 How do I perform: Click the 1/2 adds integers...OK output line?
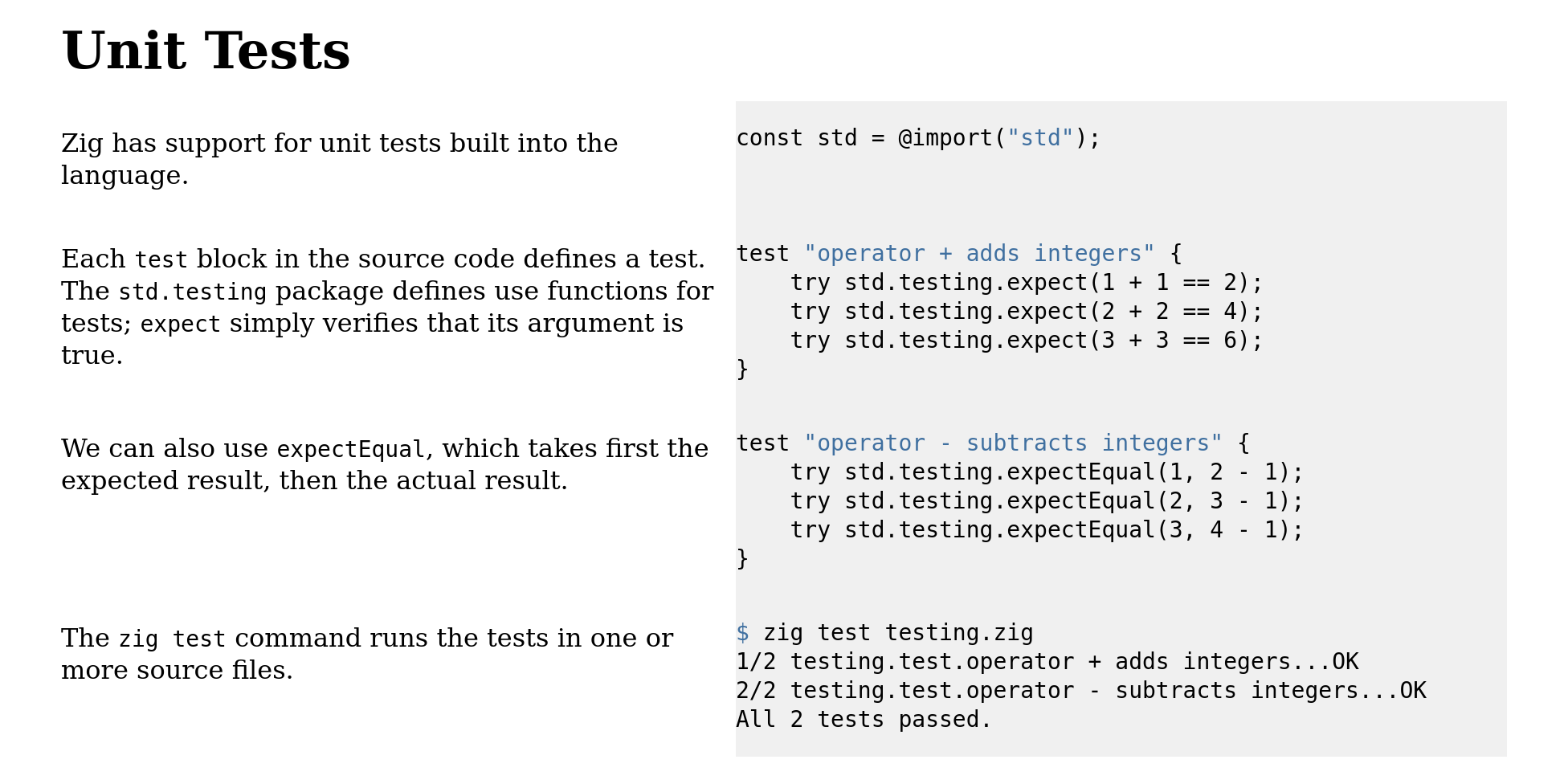1047,662
